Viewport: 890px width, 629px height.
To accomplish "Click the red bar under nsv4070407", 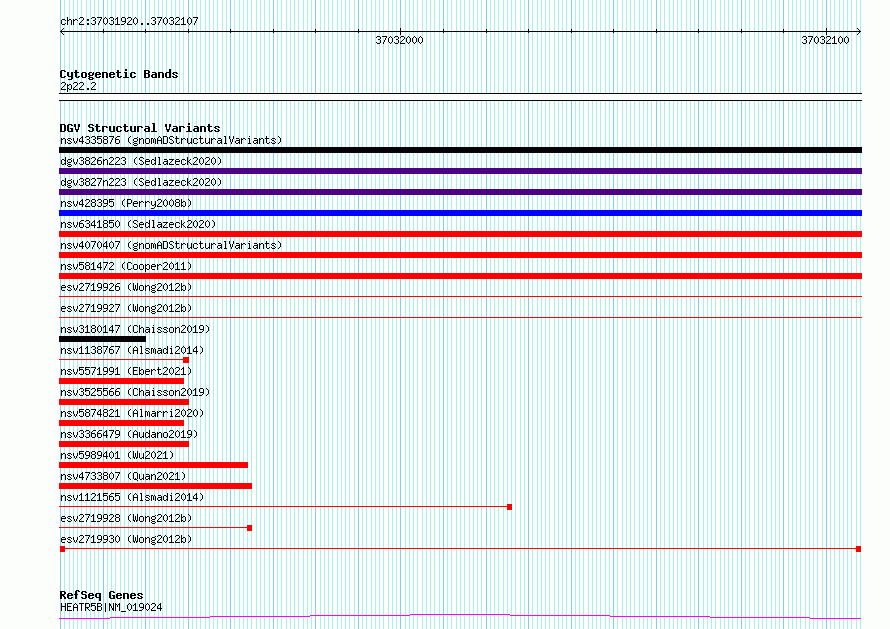I will pyautogui.click(x=460, y=255).
